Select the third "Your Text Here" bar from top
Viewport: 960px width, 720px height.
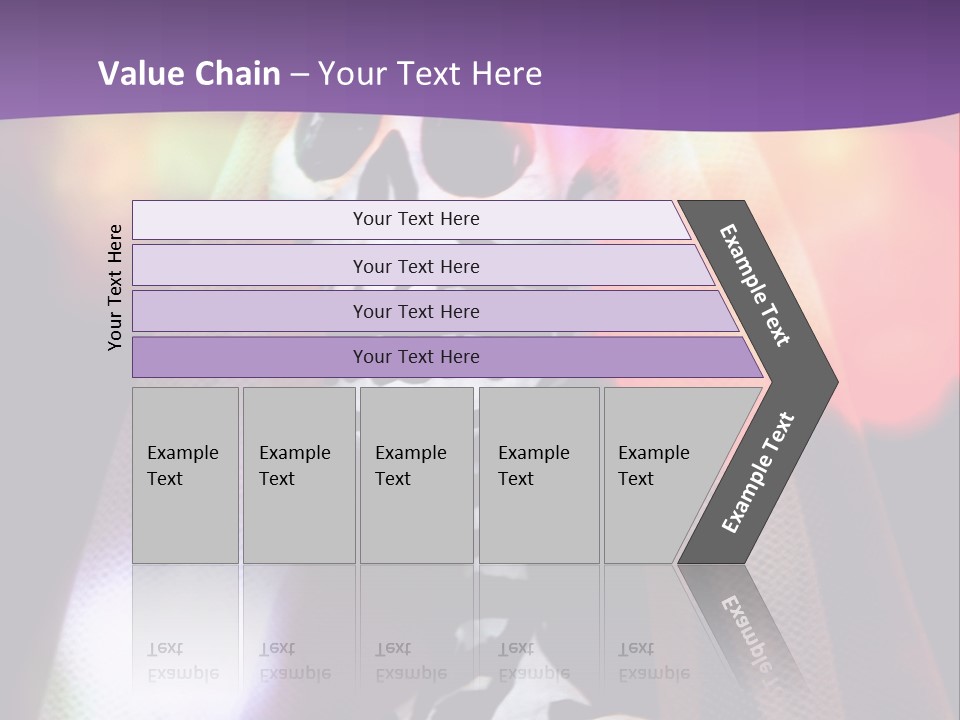point(416,311)
